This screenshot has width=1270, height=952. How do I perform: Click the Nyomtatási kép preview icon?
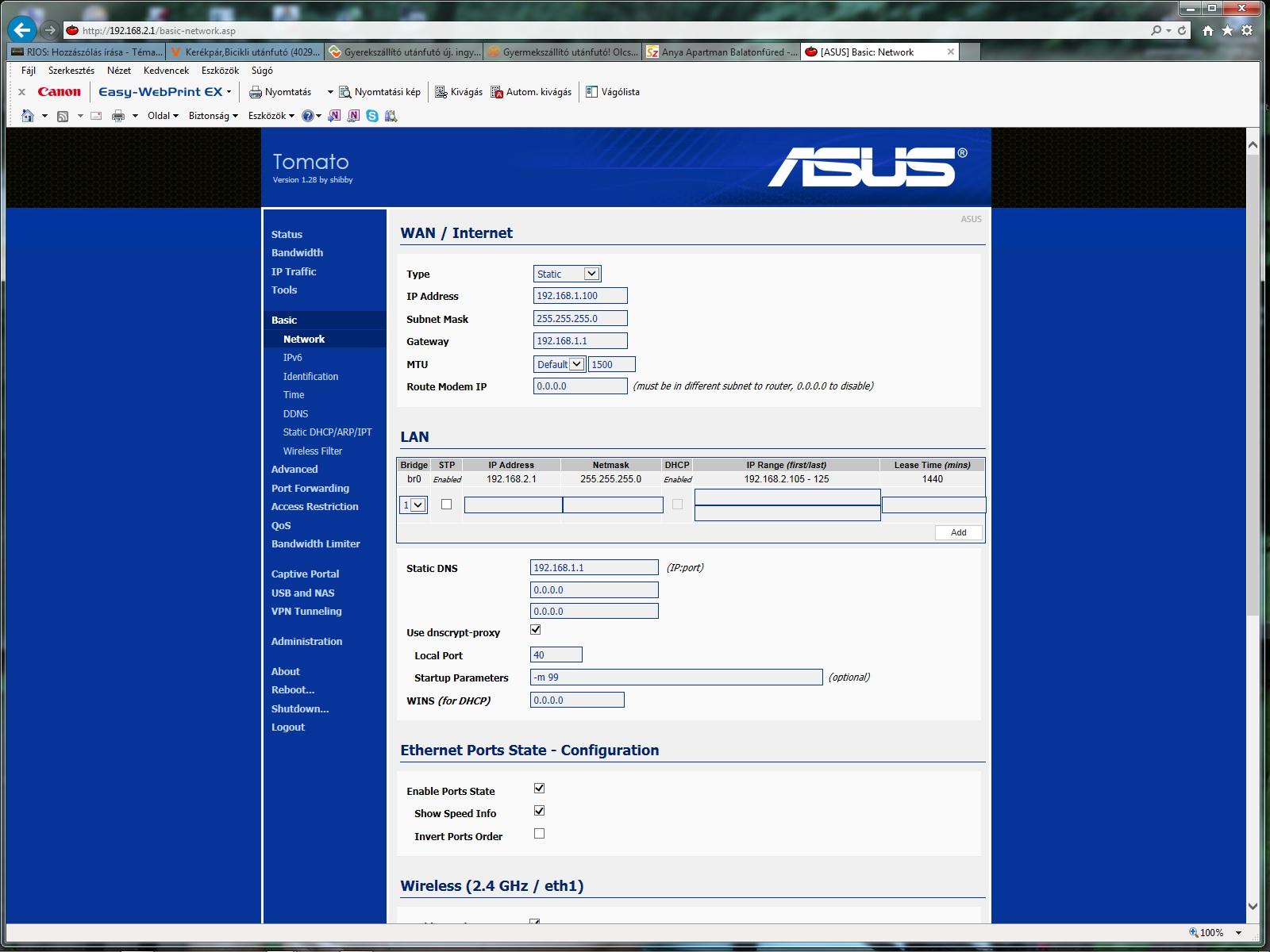coord(344,92)
